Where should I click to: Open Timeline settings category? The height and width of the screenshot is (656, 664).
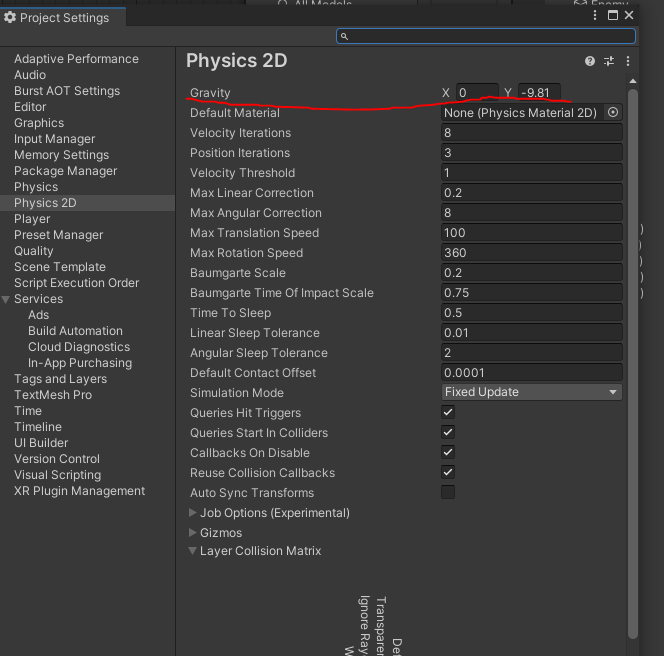38,427
